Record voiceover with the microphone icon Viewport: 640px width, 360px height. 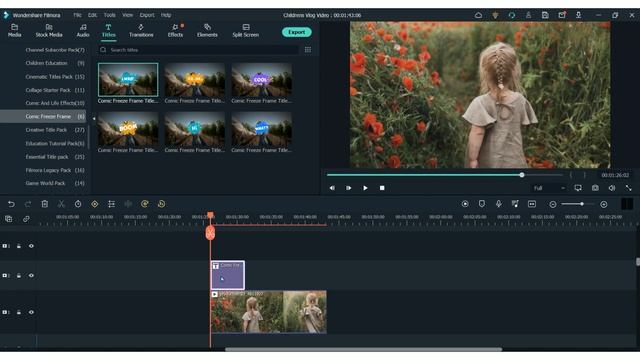498,204
